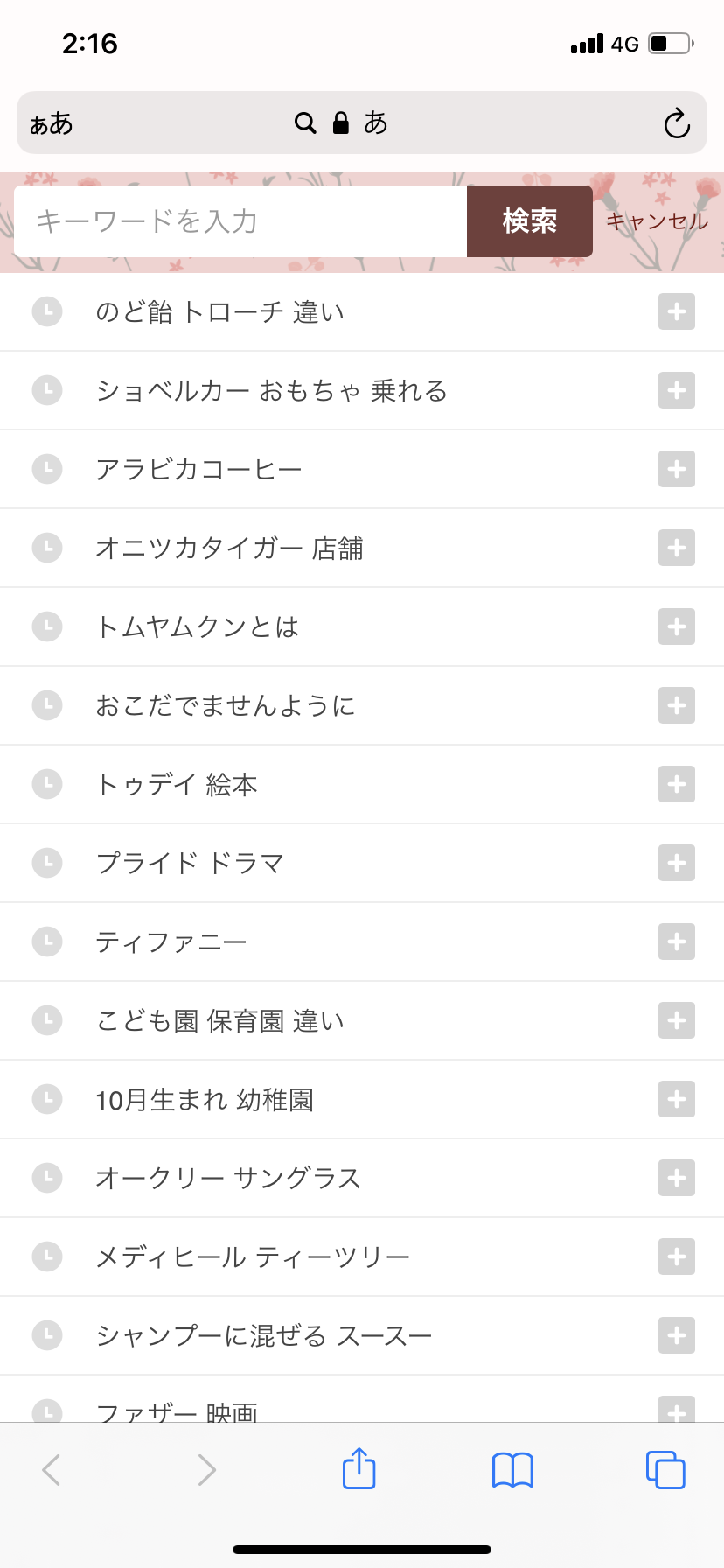This screenshot has height=1568, width=724.
Task: Tap the Safari reload page icon
Action: [x=676, y=123]
